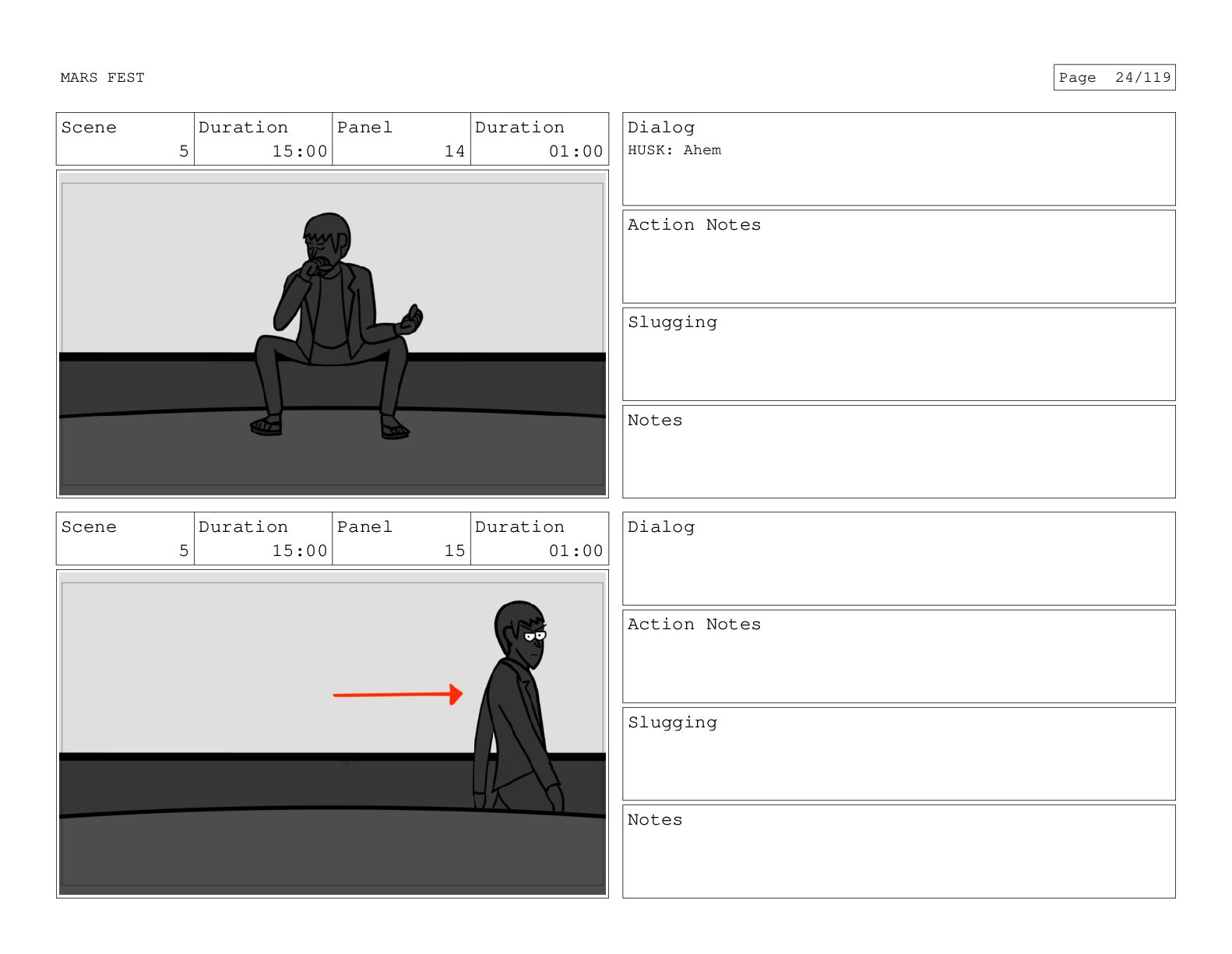Click the MARS FEST title text

click(102, 78)
